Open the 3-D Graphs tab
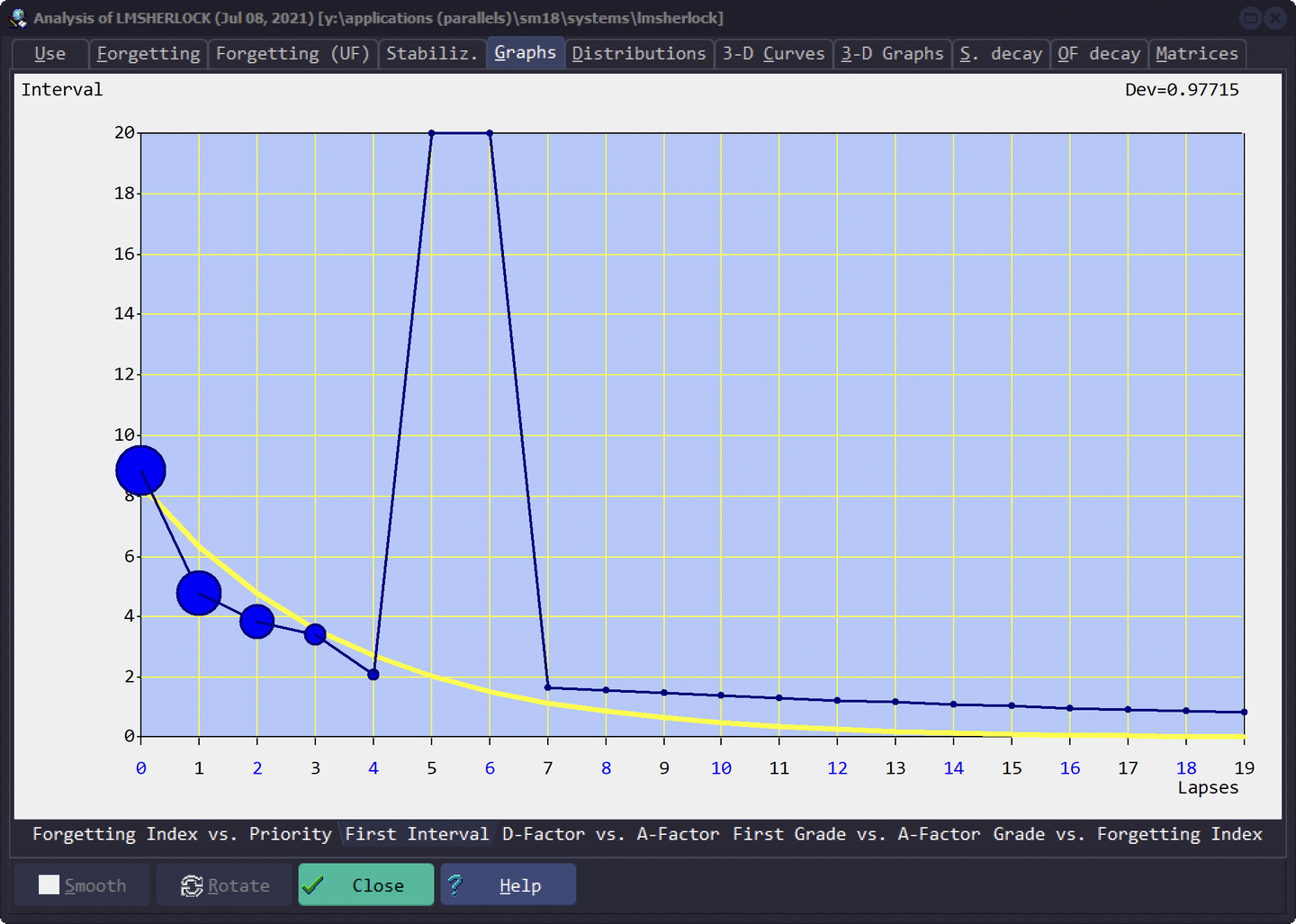The width and height of the screenshot is (1296, 924). (x=893, y=54)
